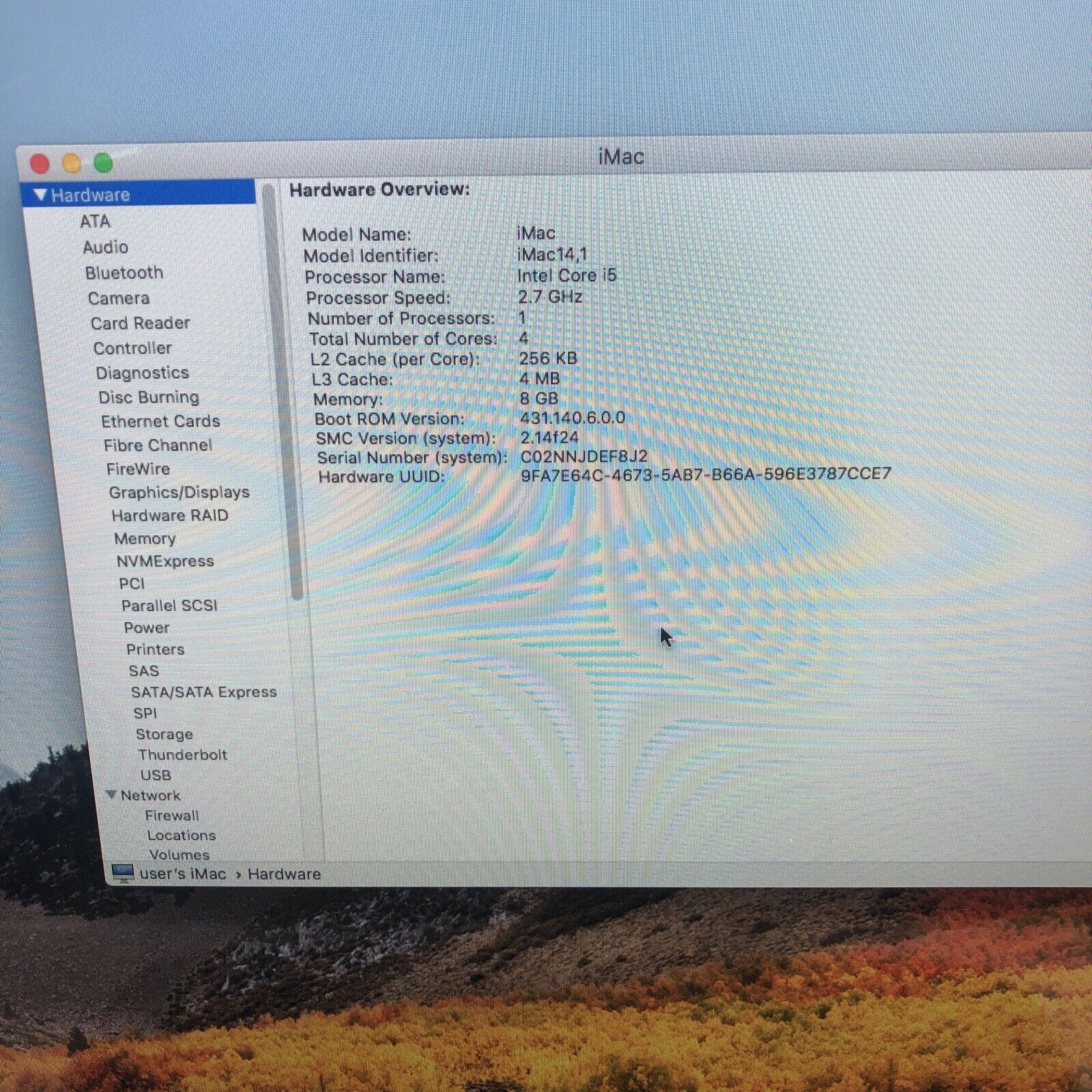Screen dimensions: 1092x1092
Task: Open the Audio section
Action: pos(105,247)
